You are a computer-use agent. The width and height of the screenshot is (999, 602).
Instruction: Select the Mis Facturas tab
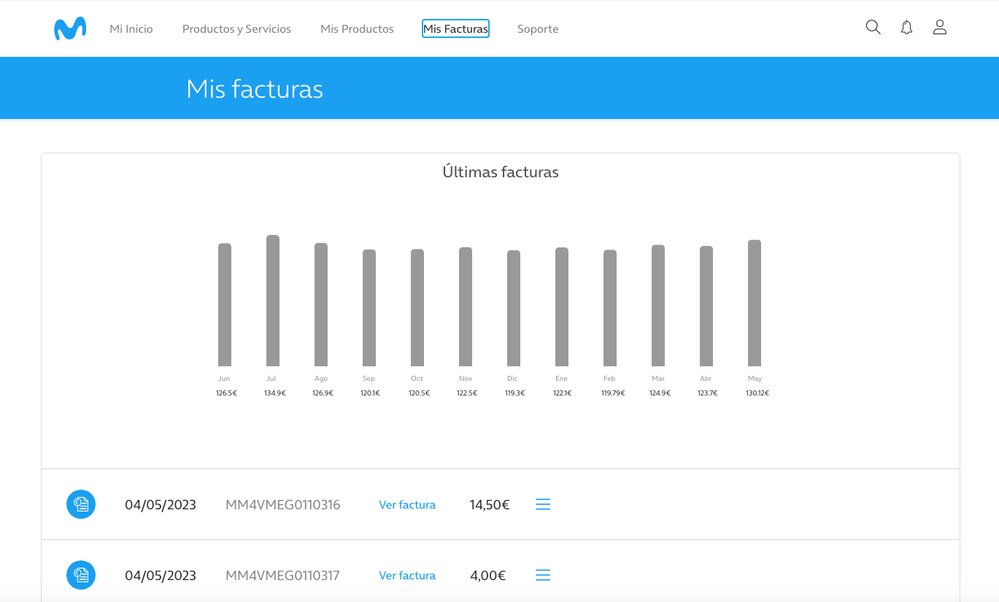tap(456, 29)
